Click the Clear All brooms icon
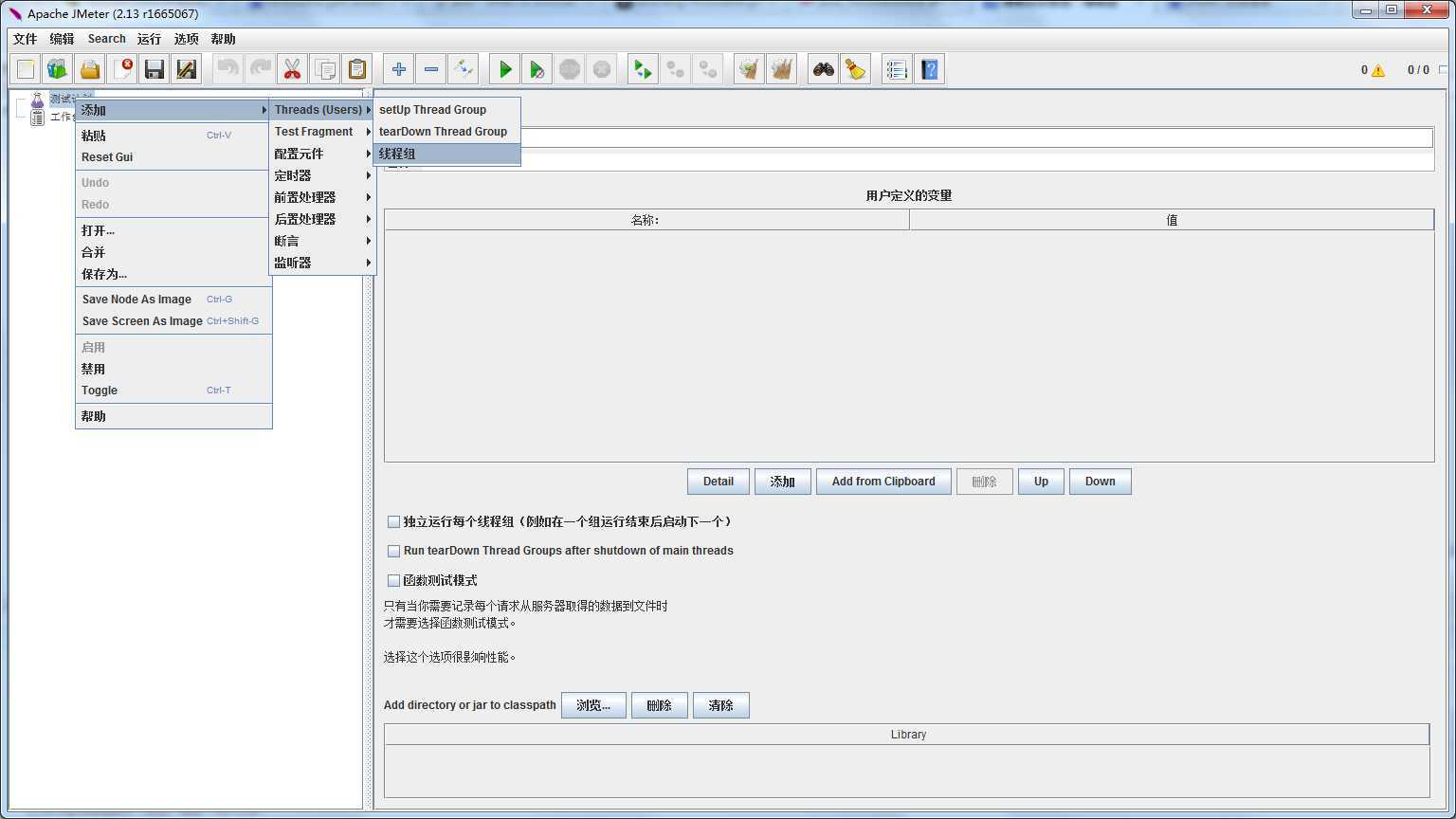The height and width of the screenshot is (819, 1456). (782, 69)
